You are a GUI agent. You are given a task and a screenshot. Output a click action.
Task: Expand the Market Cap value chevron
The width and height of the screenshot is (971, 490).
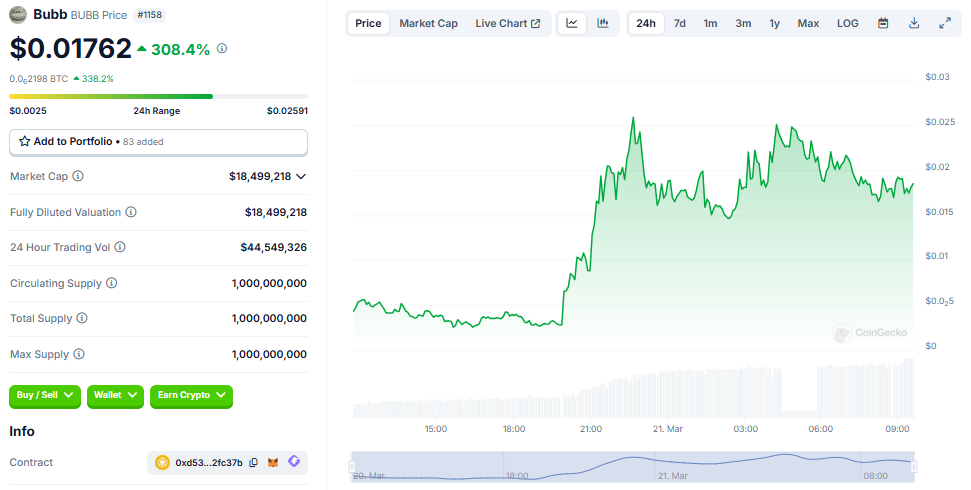click(x=301, y=177)
